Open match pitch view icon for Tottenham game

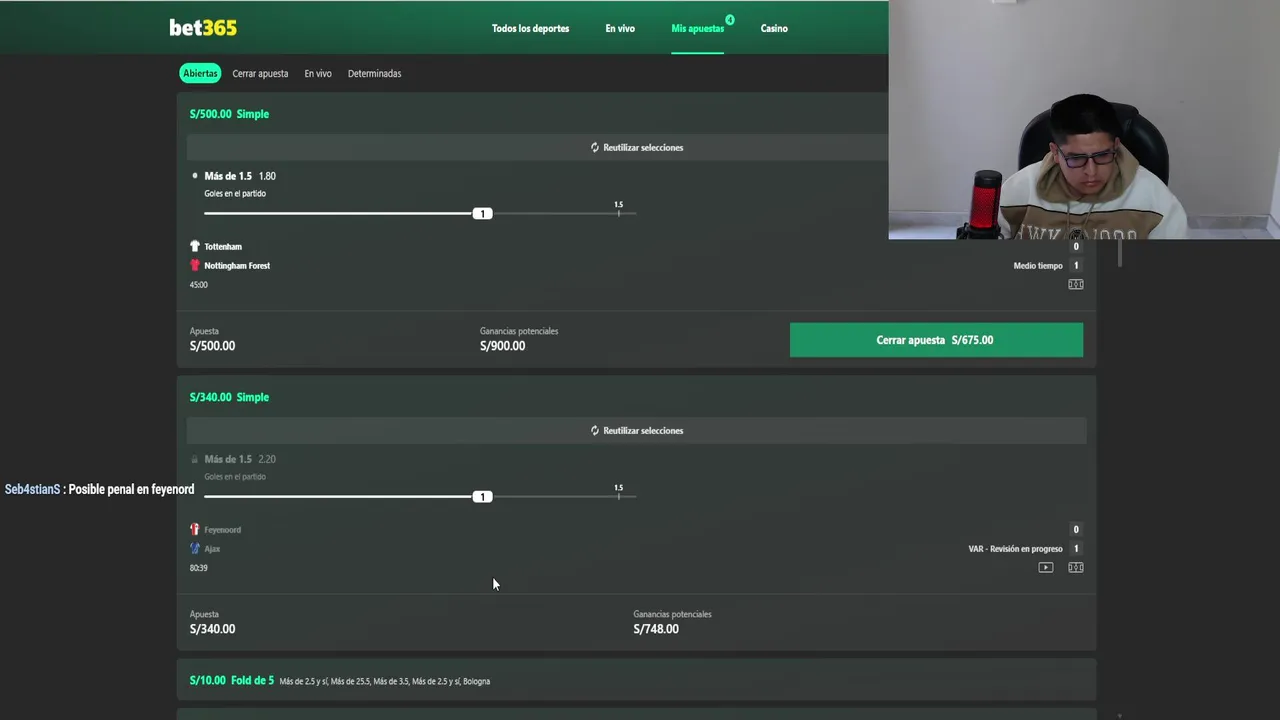click(x=1075, y=284)
